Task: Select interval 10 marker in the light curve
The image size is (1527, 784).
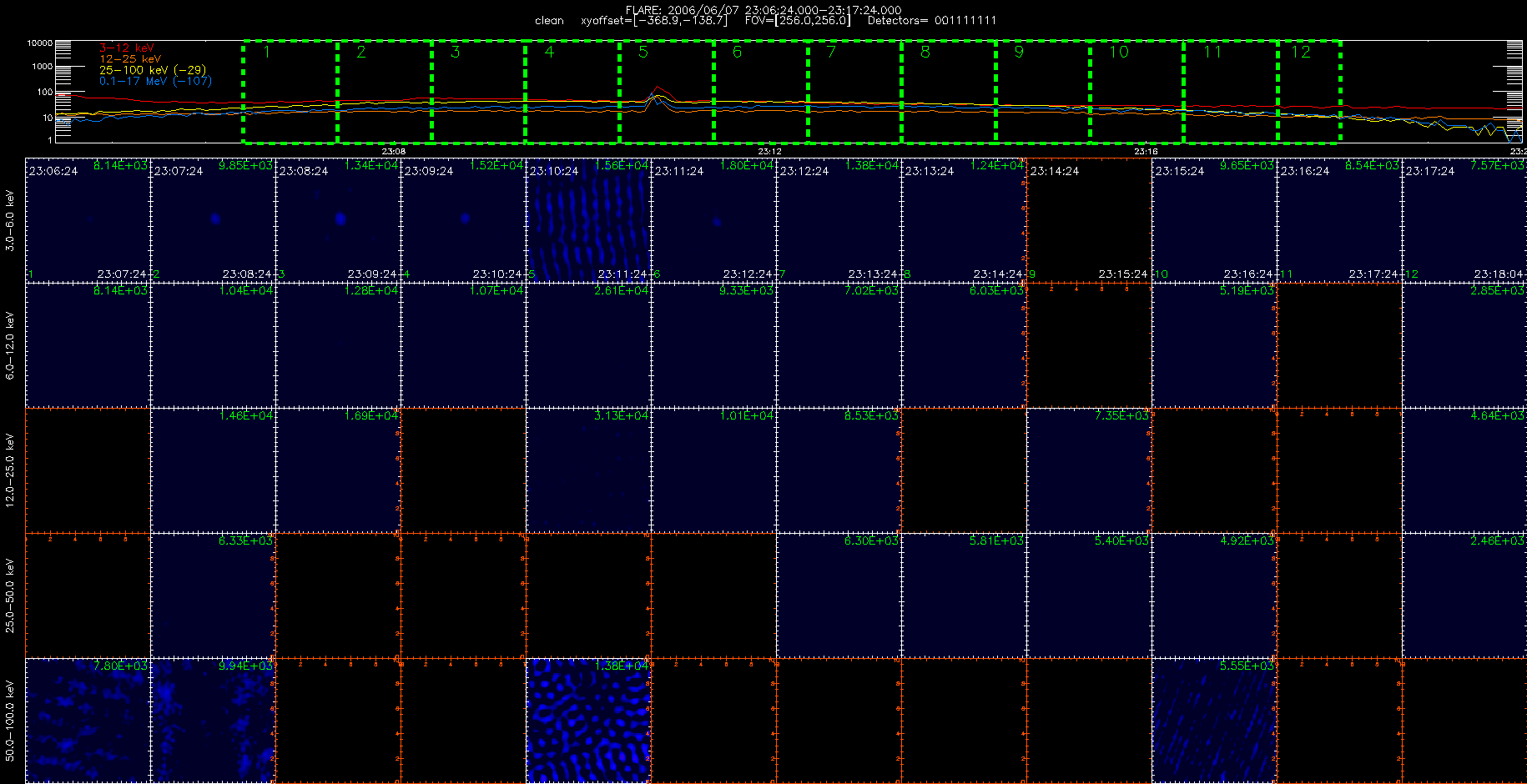Action: [x=1119, y=53]
